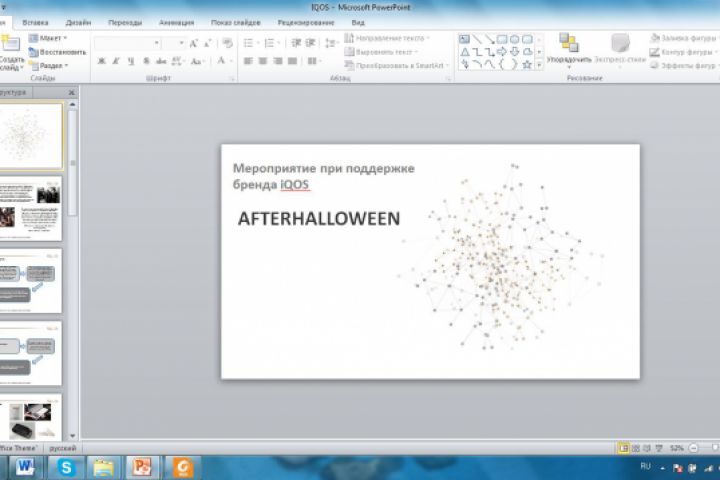Increase font size with large A icon
Screen dimensions: 720x480
point(194,43)
